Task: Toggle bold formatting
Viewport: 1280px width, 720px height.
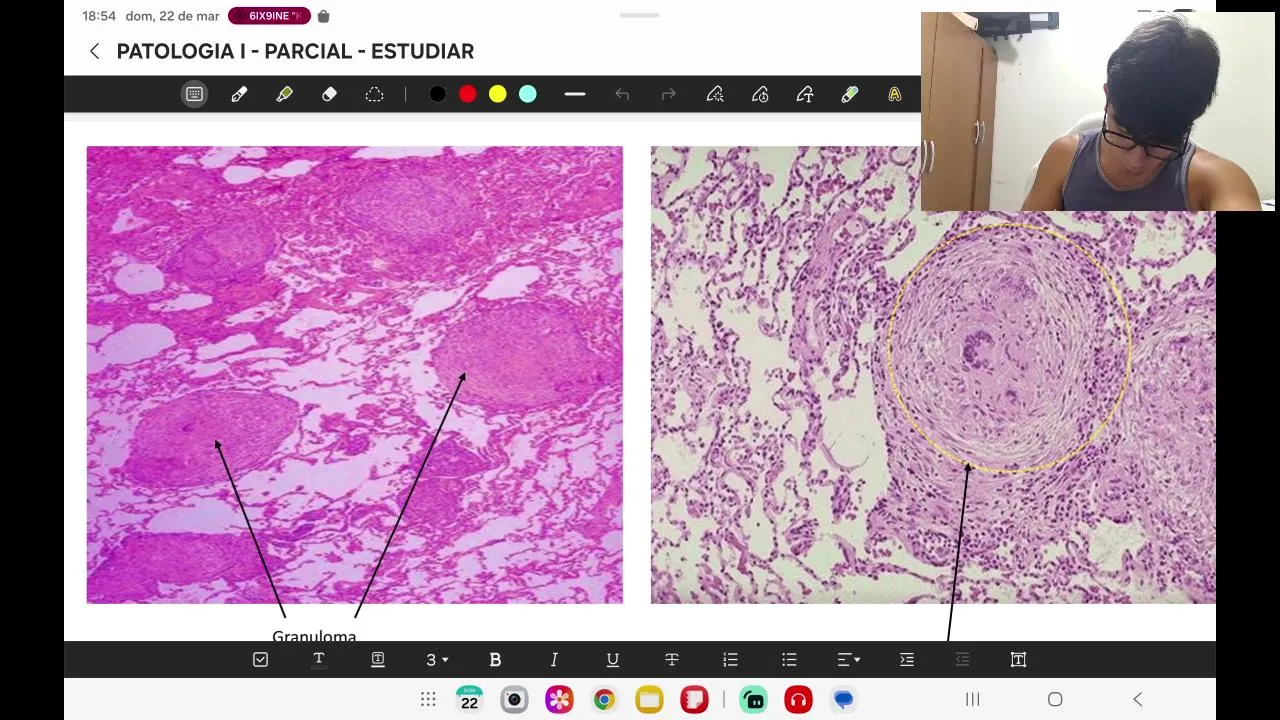Action: 495,659
